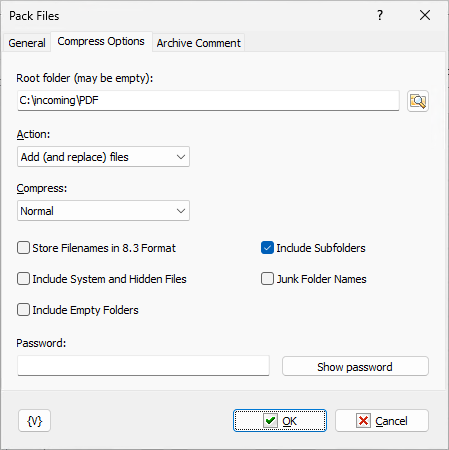Enable Store Filenames in 8.3 Format
449x450 pixels.
coord(23,248)
